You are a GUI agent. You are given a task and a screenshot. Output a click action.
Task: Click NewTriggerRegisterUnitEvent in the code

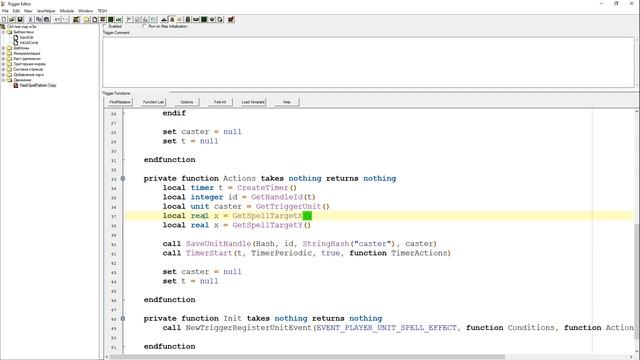249,328
